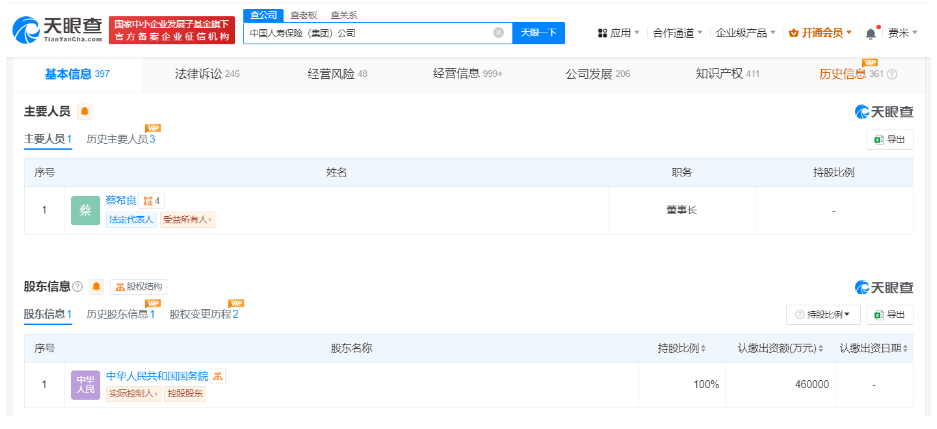The height and width of the screenshot is (429, 937).
Task: Expand the 受益所有人 tag
Action: (187, 219)
